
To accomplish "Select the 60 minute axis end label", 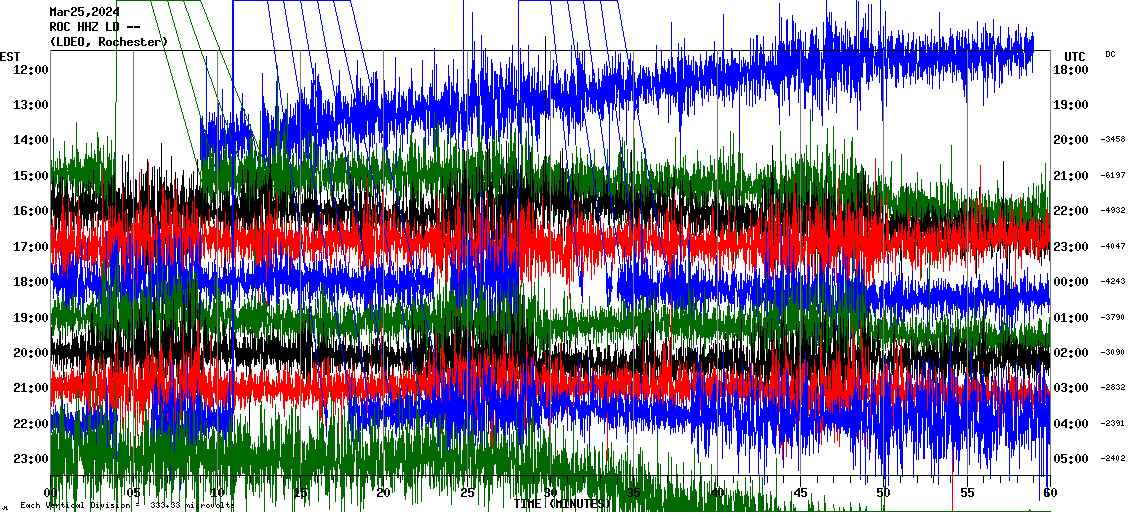I will coord(1049,493).
